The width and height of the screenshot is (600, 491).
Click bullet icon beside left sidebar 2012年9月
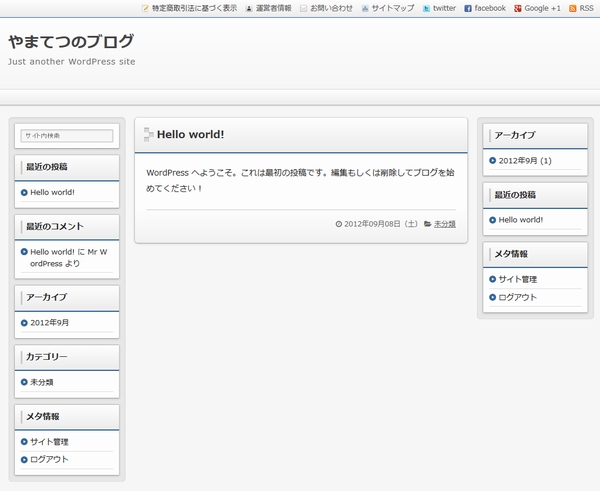click(24, 323)
